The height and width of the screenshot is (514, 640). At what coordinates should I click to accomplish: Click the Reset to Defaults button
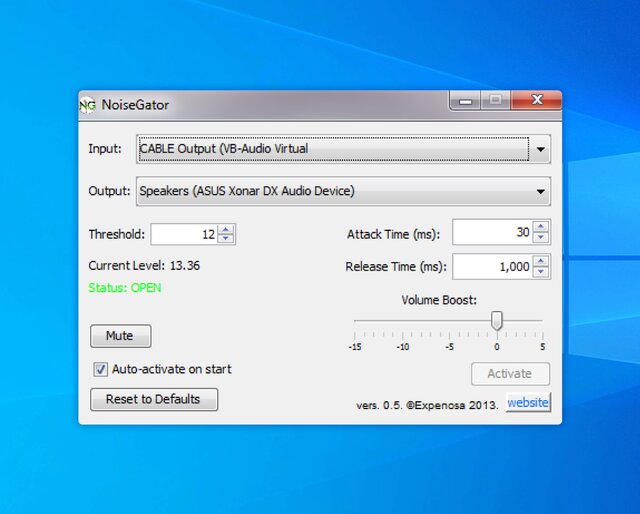click(x=154, y=399)
